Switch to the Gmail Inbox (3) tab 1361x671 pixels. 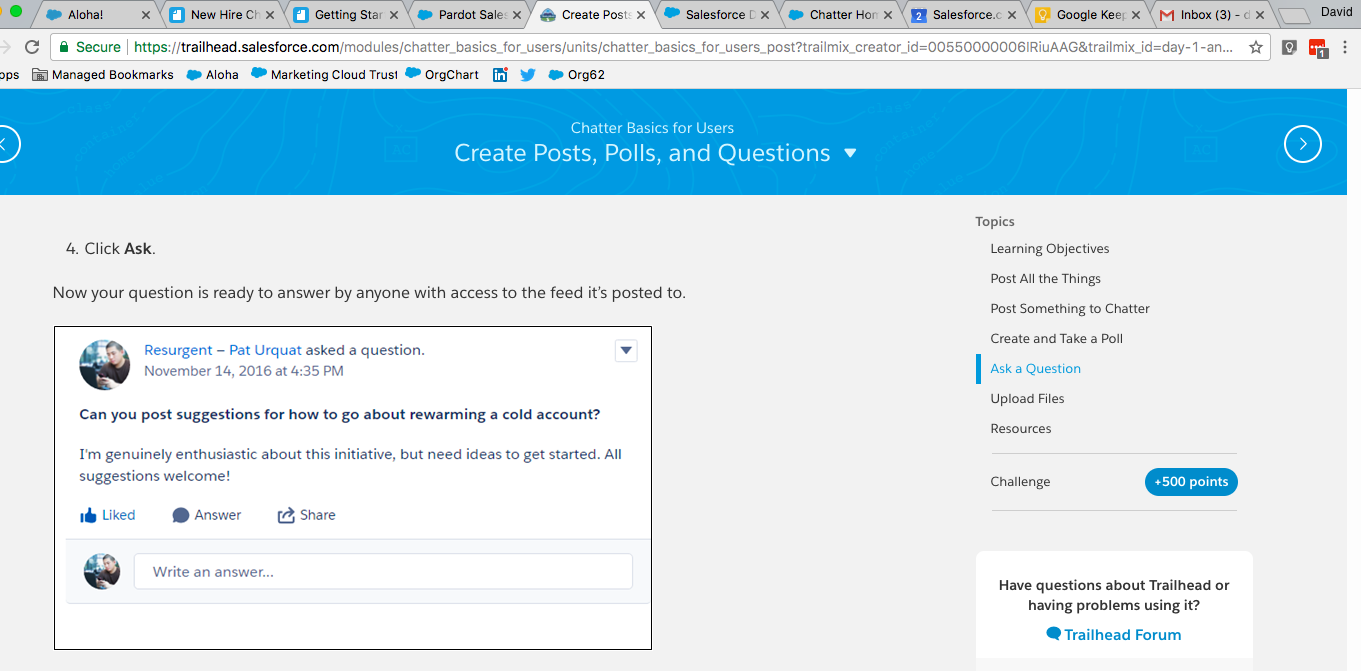pos(1214,15)
